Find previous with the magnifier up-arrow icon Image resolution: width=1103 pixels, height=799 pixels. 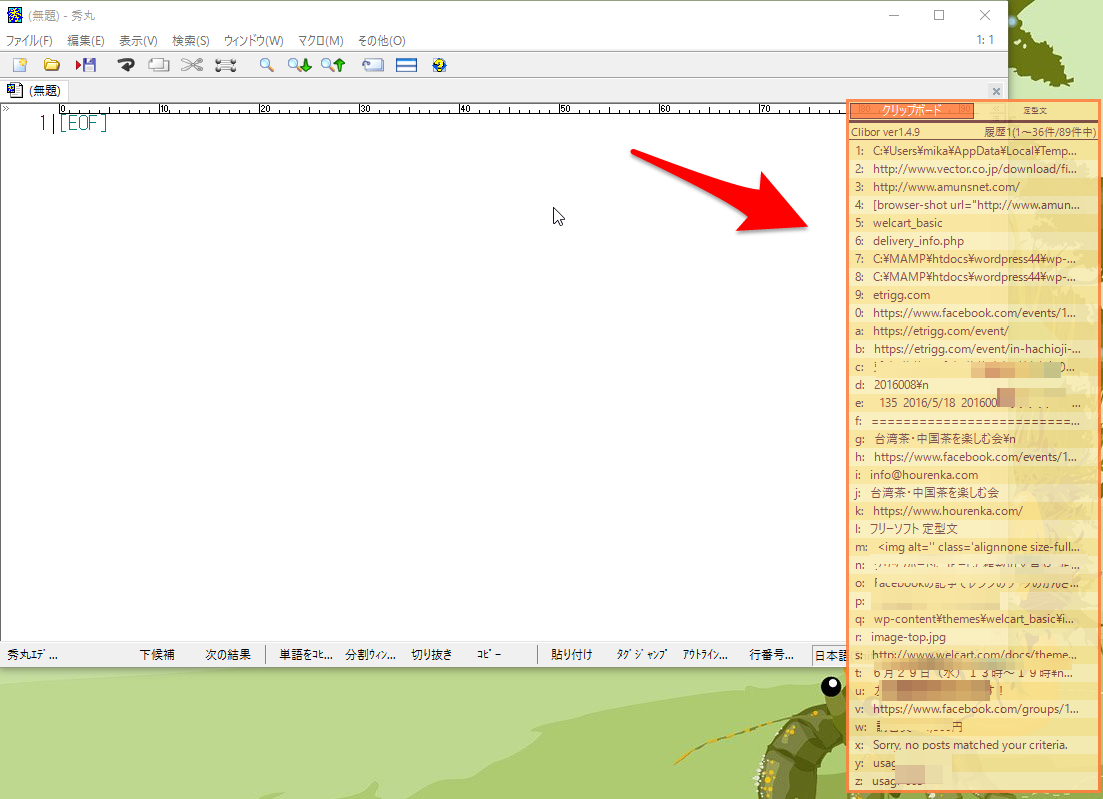click(333, 65)
